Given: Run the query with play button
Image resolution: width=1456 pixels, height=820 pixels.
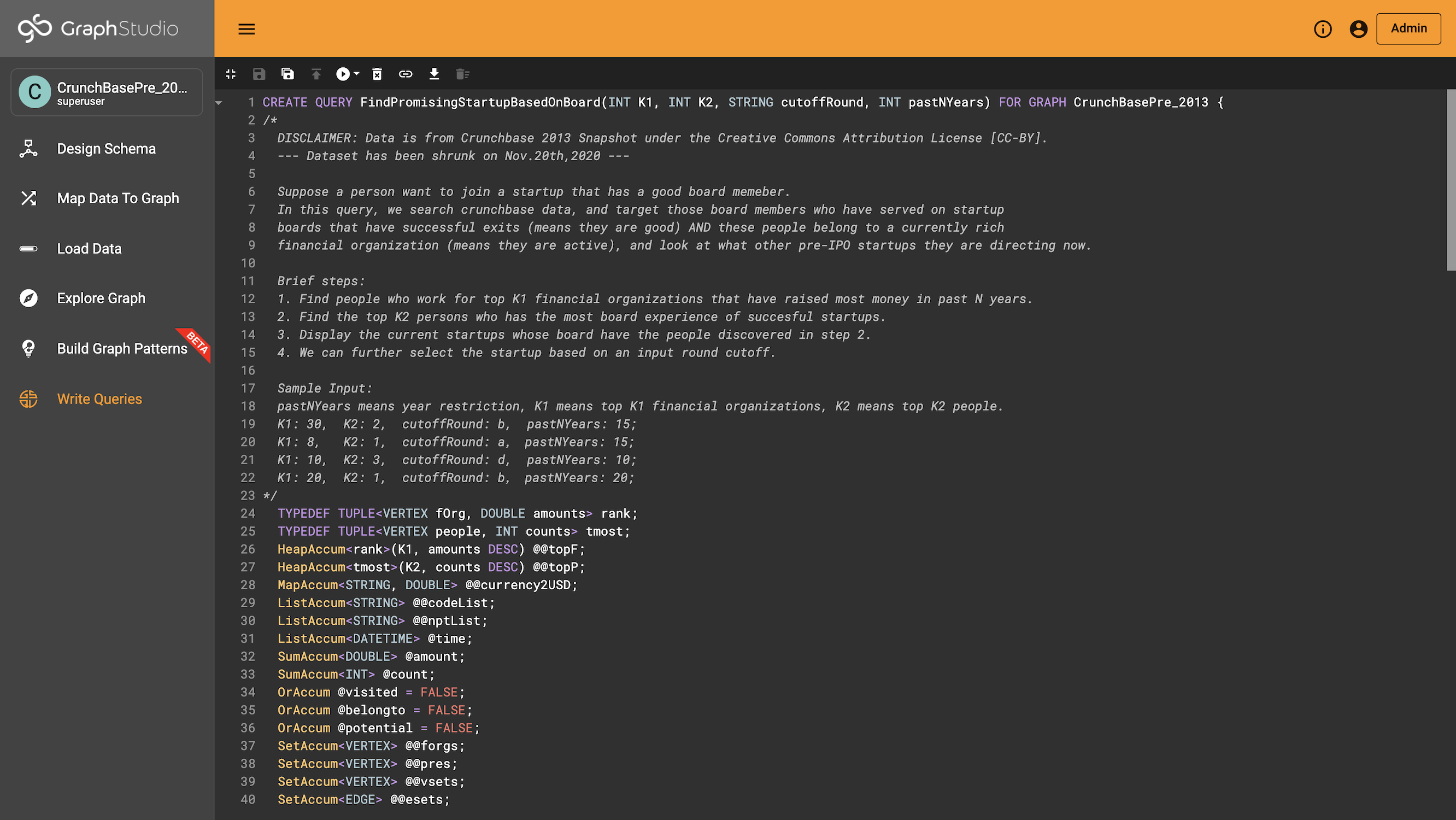Looking at the screenshot, I should pyautogui.click(x=343, y=74).
